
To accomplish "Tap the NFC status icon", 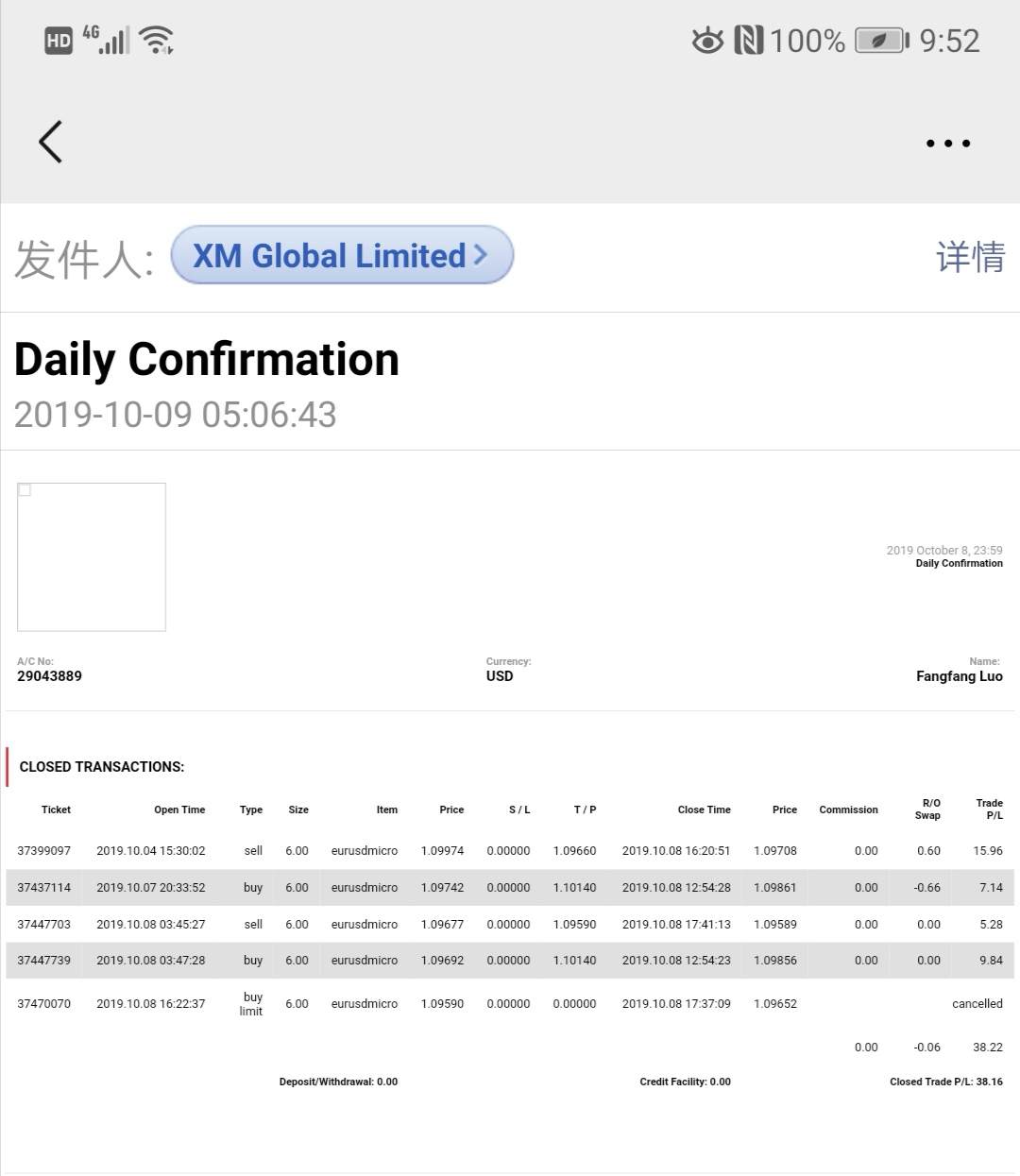I will [x=748, y=41].
